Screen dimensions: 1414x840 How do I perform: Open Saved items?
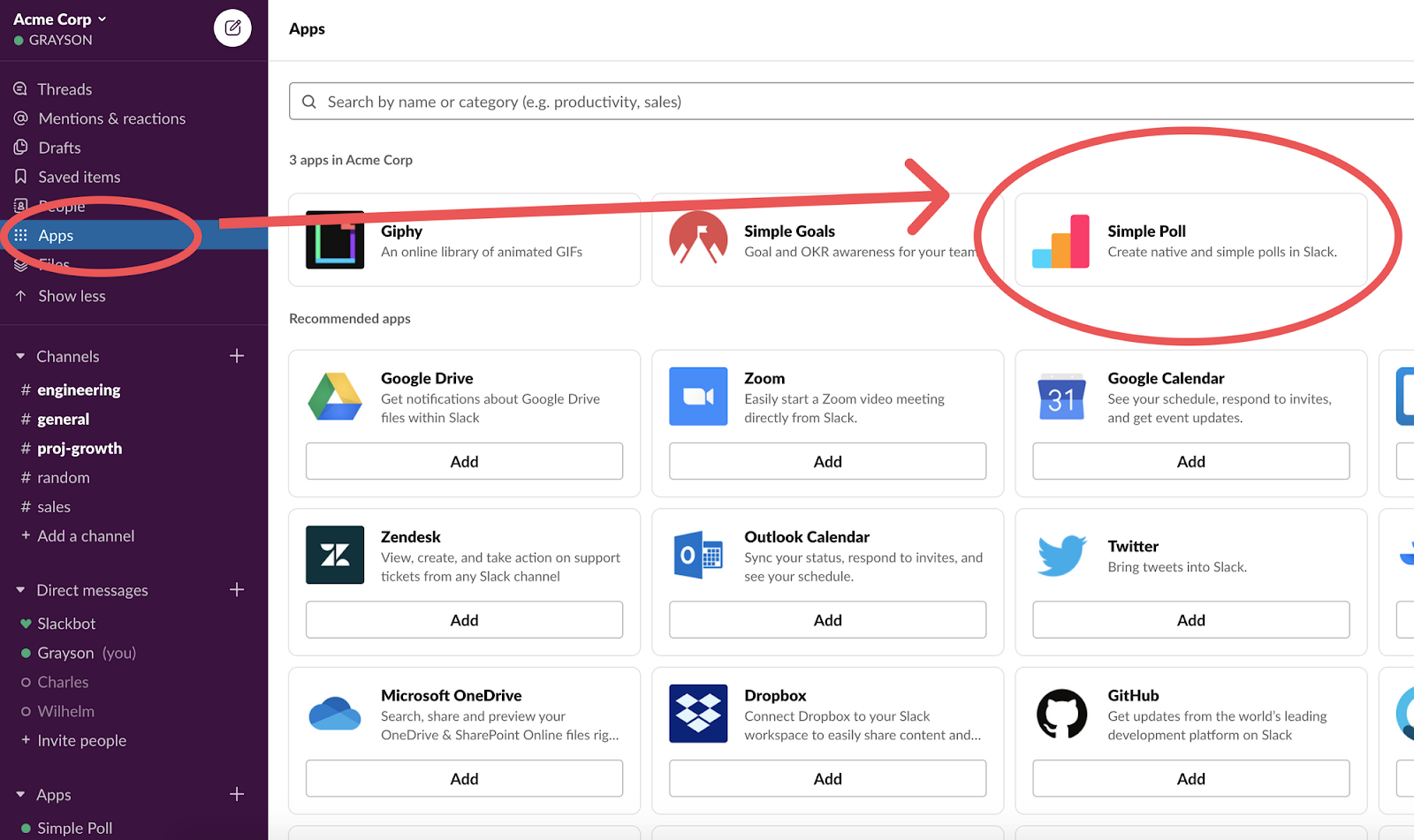(79, 177)
